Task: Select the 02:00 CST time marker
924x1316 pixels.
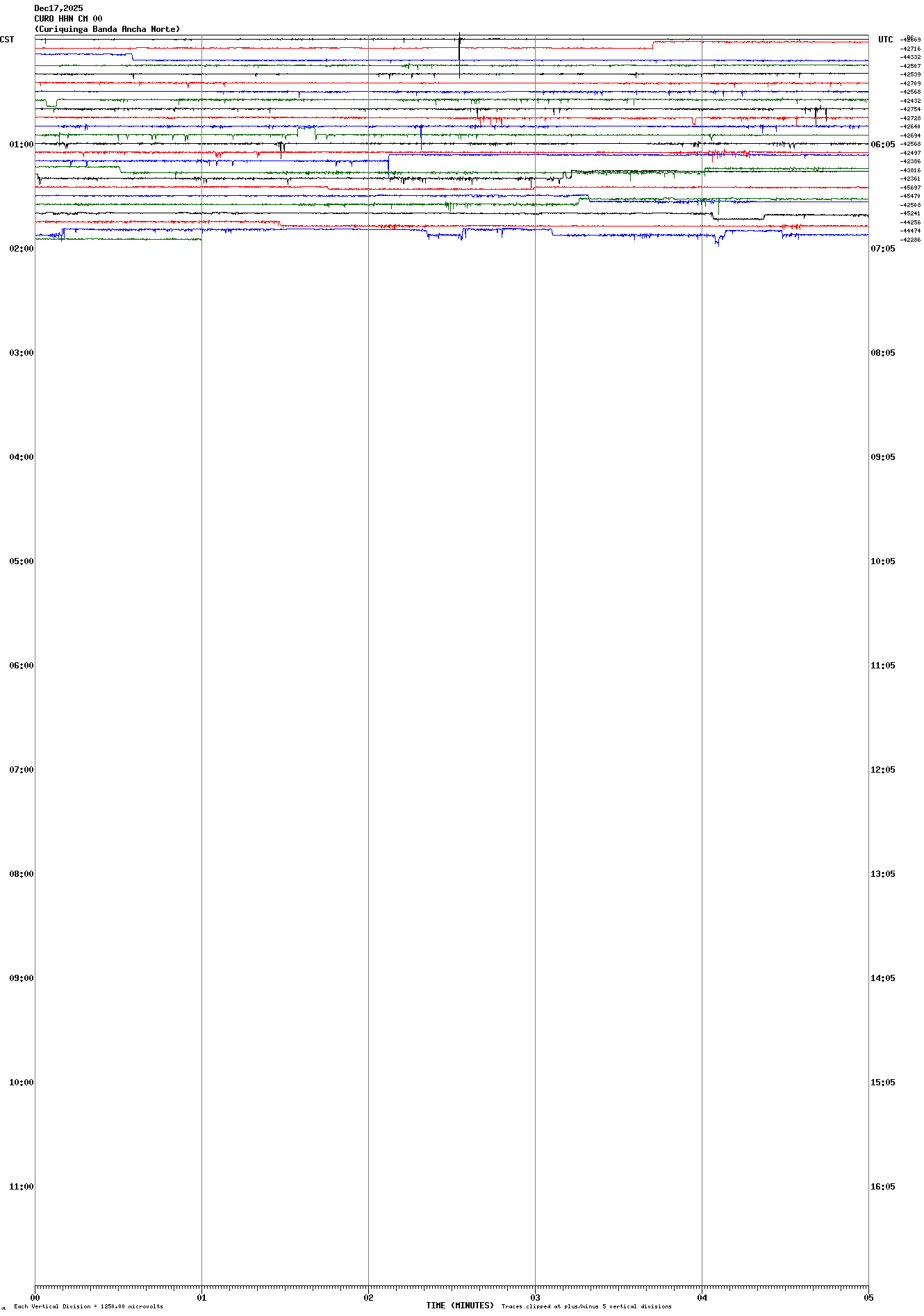Action: click(21, 249)
